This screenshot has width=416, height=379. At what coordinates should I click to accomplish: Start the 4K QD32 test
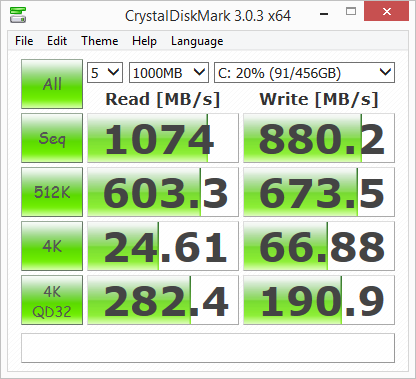(x=52, y=300)
